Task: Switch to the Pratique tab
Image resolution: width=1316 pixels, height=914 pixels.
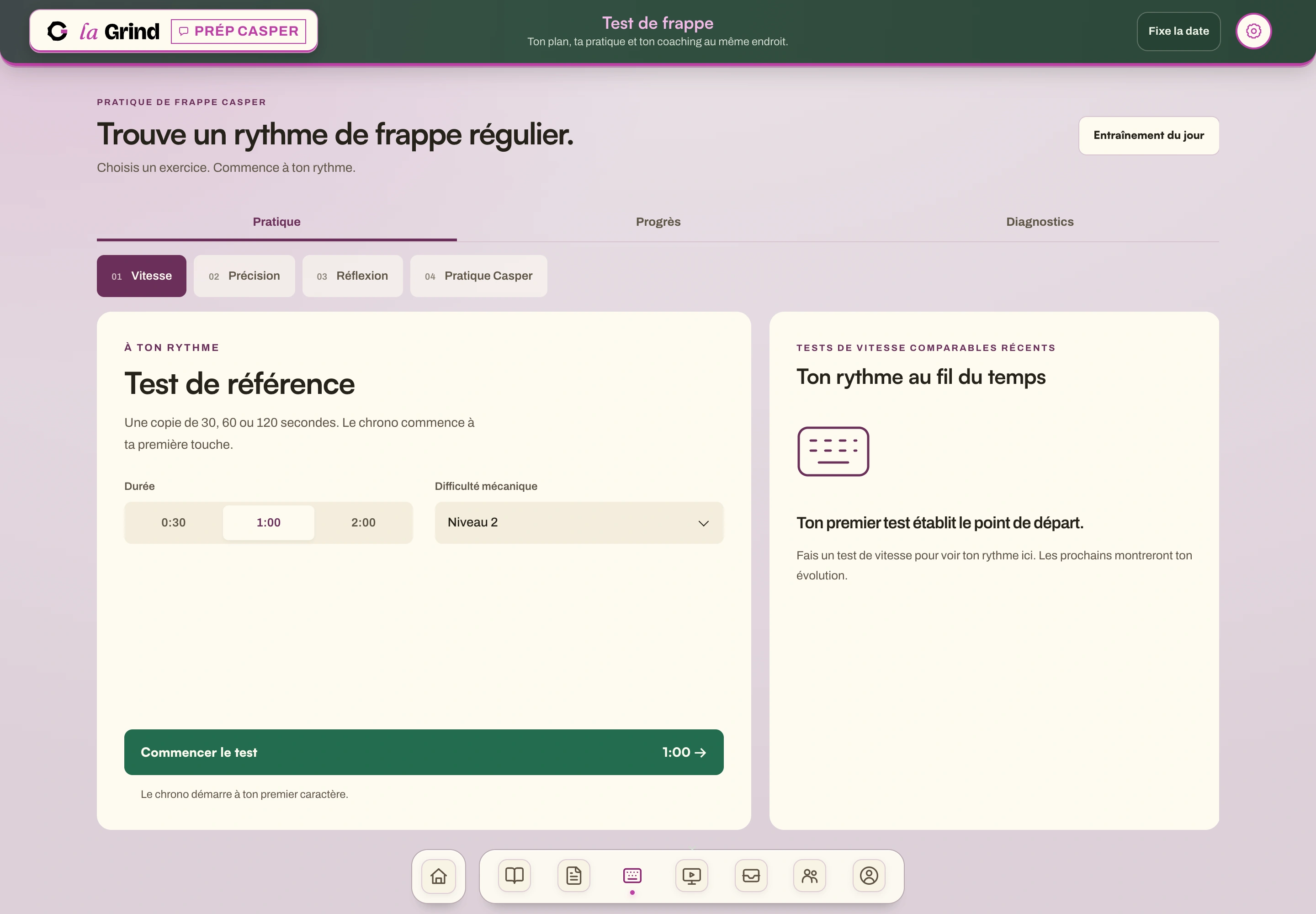Action: tap(276, 222)
